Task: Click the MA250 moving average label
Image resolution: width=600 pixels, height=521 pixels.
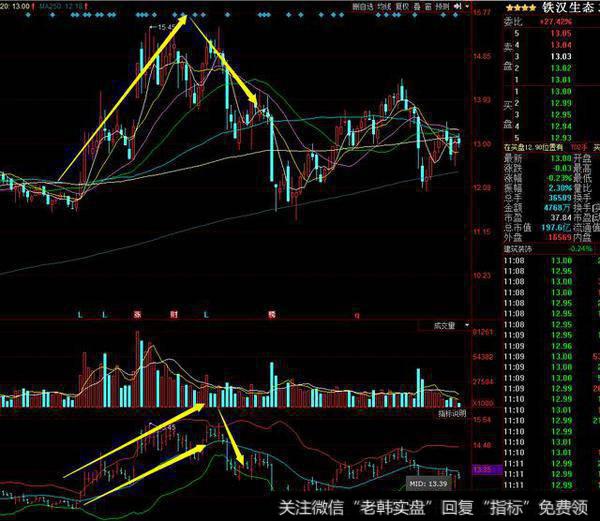Action: pyautogui.click(x=49, y=6)
